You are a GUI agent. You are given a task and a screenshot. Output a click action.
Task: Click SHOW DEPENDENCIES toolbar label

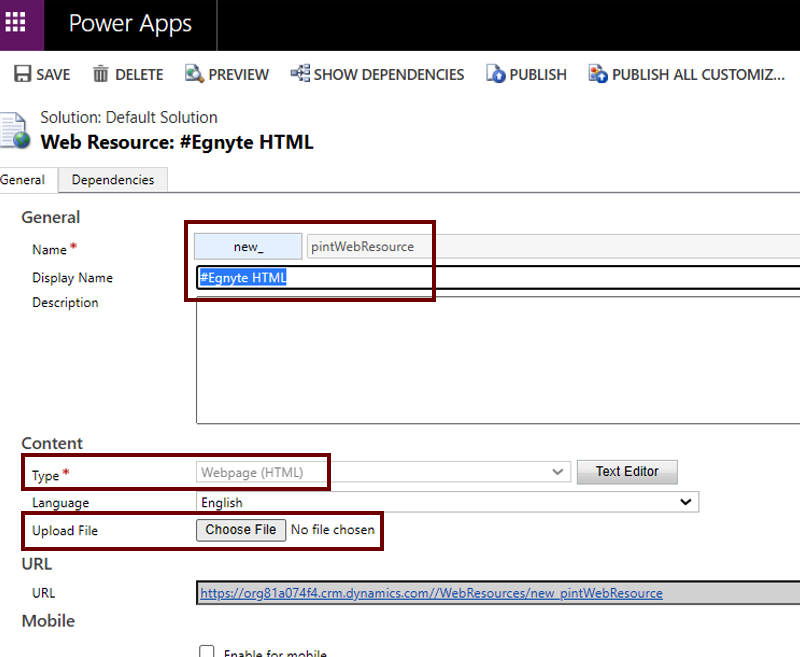click(x=389, y=75)
